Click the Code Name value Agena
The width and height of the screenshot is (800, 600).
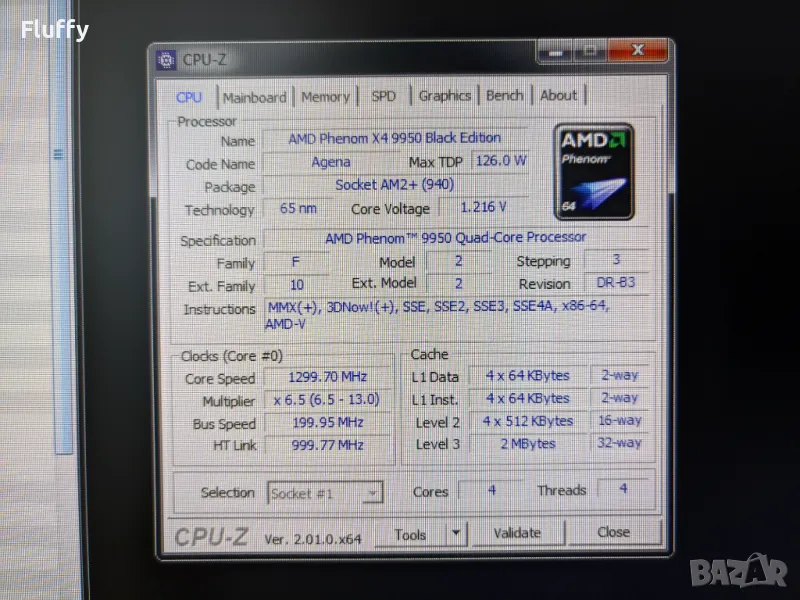click(331, 162)
